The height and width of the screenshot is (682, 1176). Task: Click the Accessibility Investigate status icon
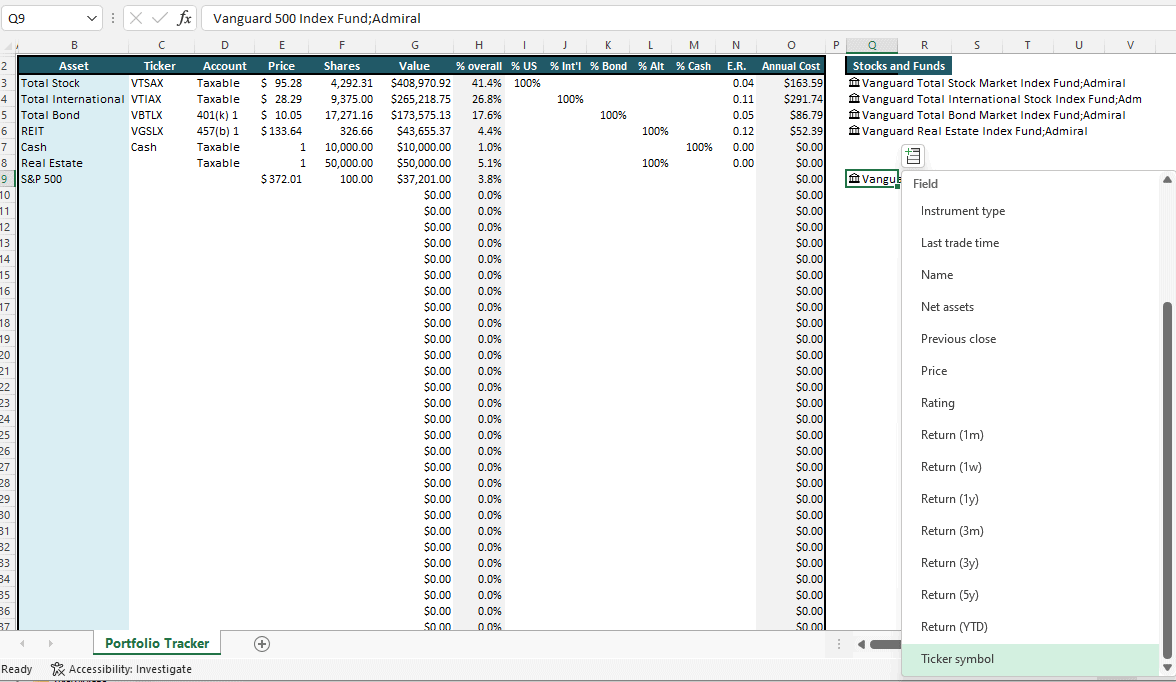pyautogui.click(x=58, y=669)
